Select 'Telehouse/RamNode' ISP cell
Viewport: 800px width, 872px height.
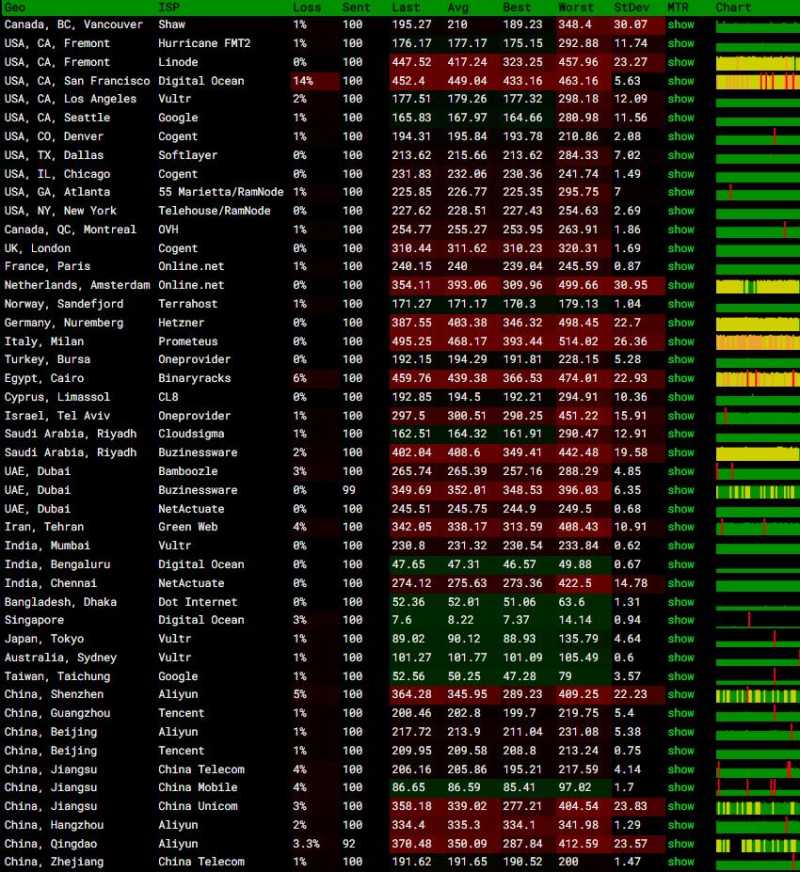214,211
